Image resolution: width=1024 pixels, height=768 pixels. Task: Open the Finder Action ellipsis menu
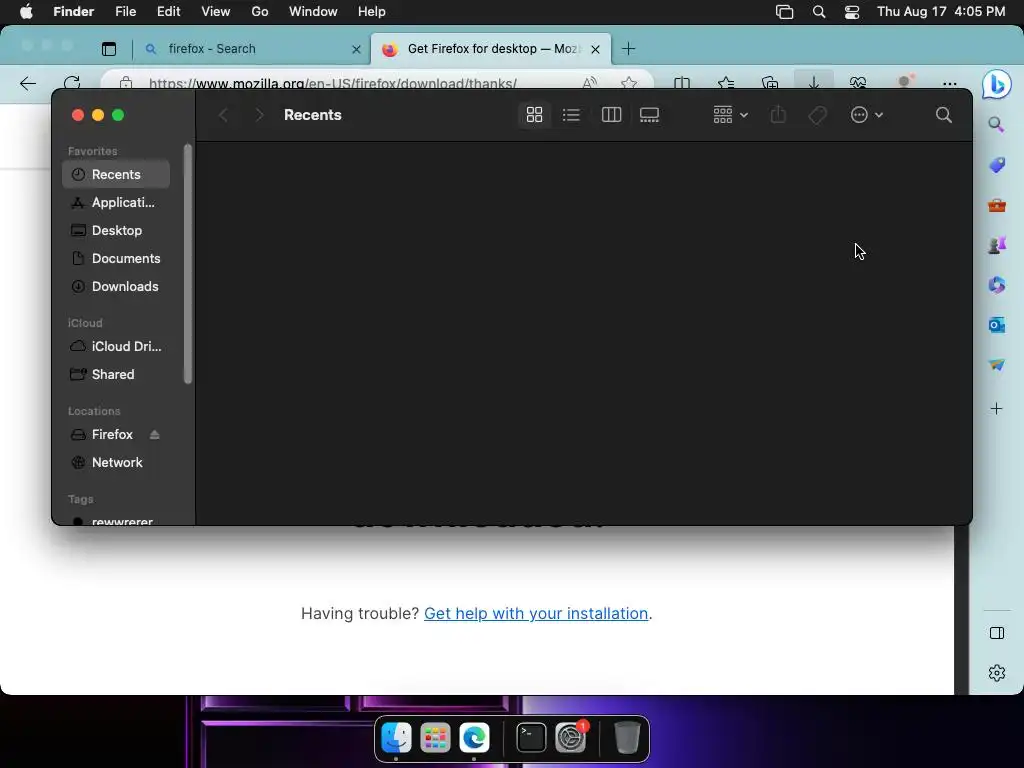pyautogui.click(x=867, y=115)
